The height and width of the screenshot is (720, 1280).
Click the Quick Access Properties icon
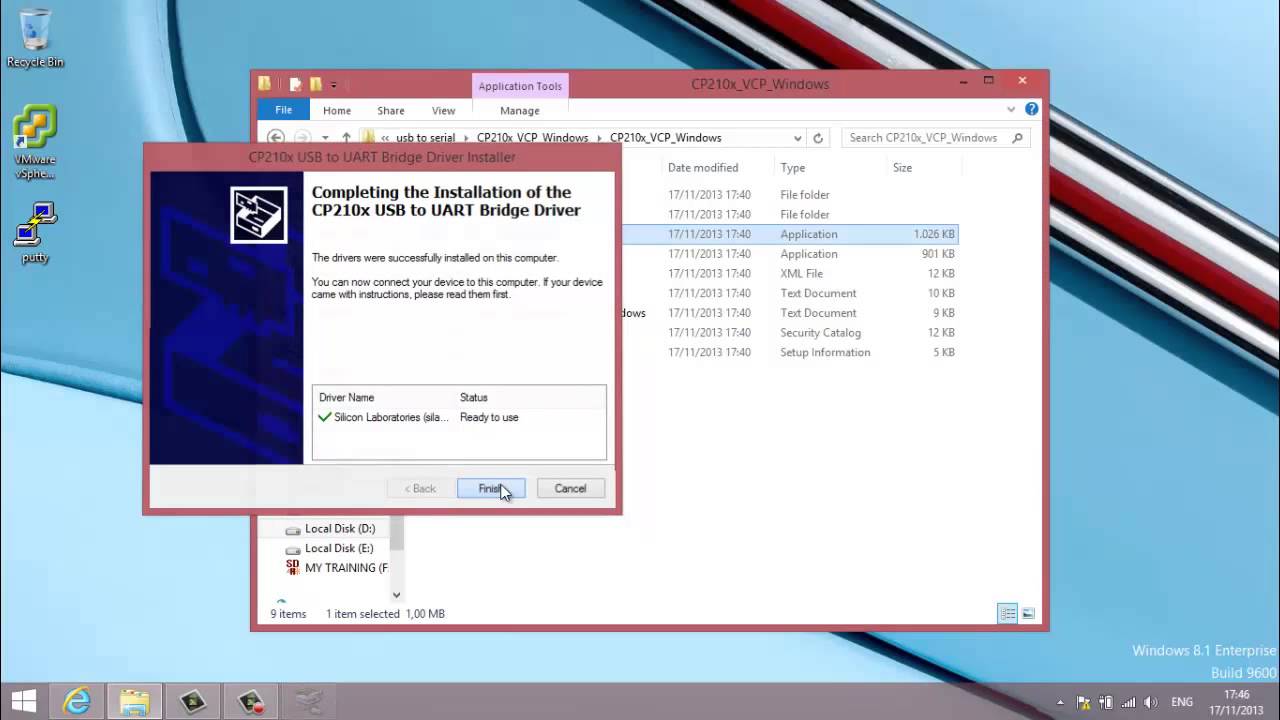point(297,84)
